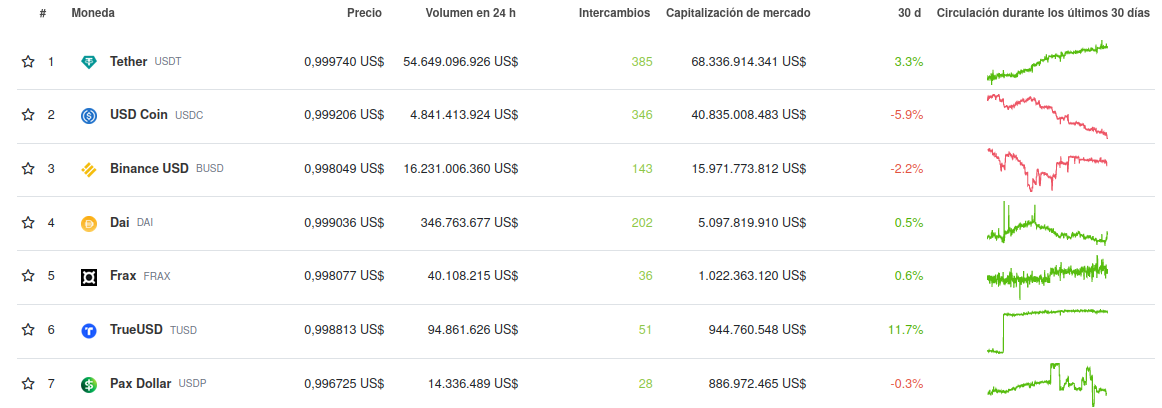Toggle the favorite star for Tether
Image resolution: width=1162 pixels, height=408 pixels.
point(28,62)
